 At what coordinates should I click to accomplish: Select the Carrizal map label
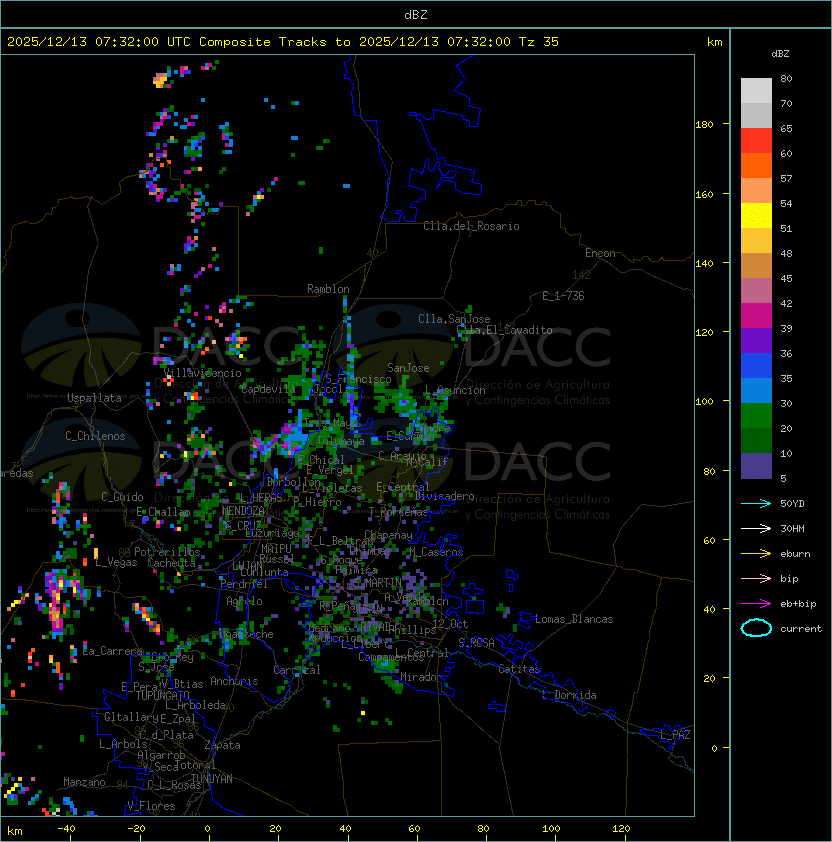[x=297, y=670]
